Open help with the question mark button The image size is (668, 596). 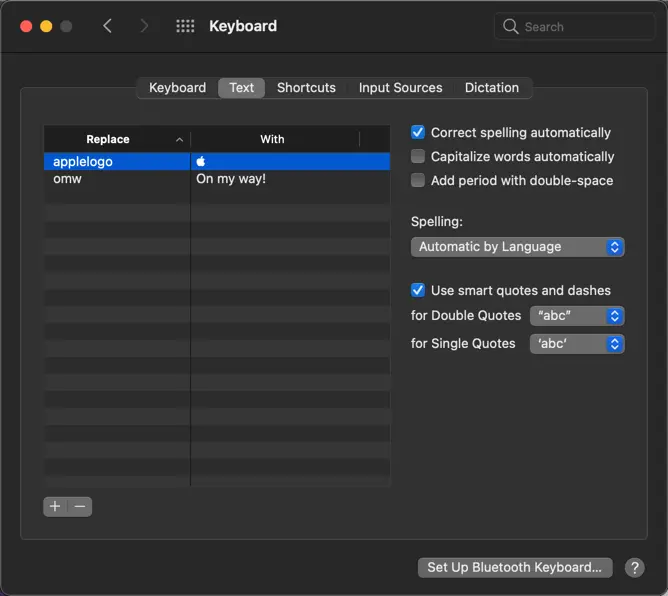click(x=634, y=567)
